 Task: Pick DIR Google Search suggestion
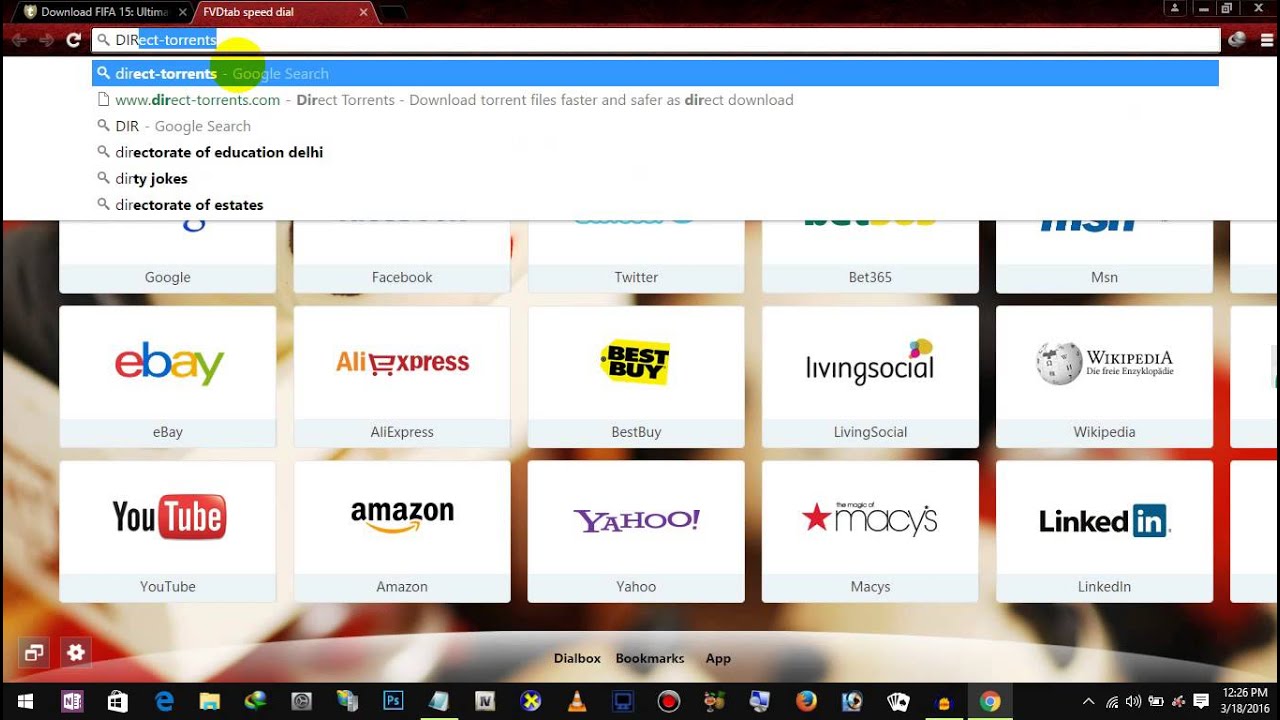(655, 126)
